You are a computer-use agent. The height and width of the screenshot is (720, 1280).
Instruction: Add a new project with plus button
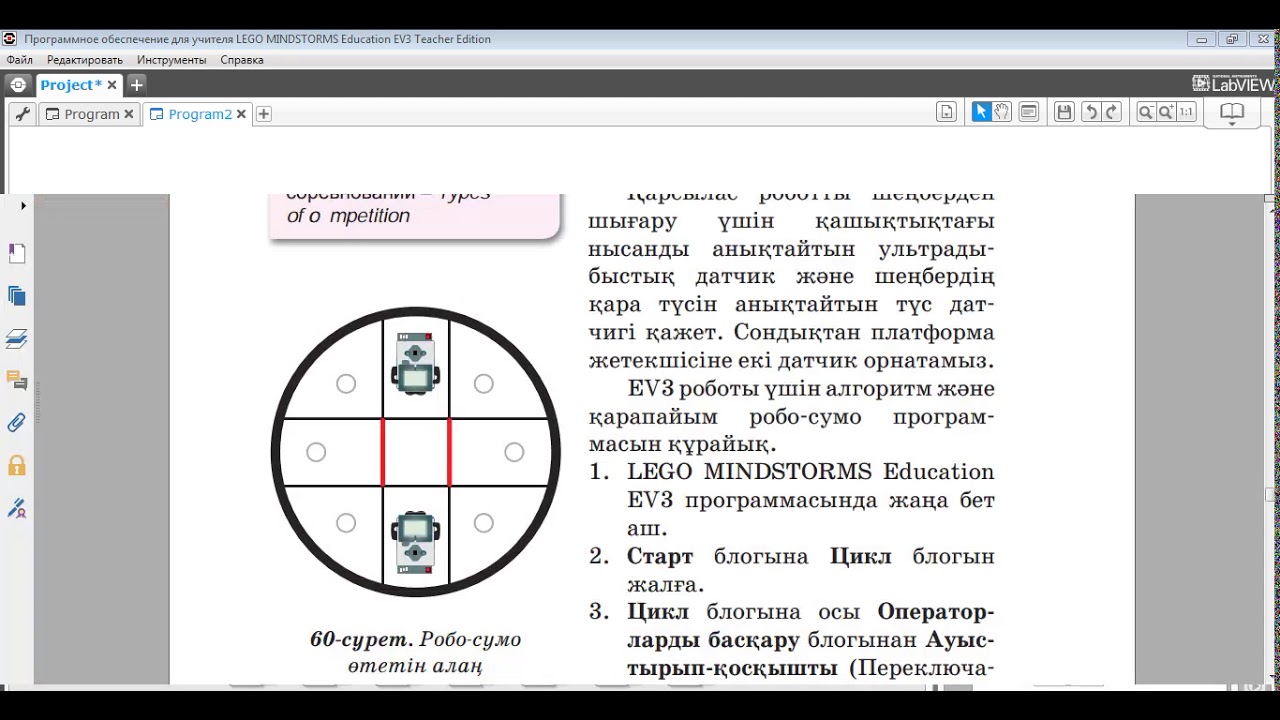(137, 85)
